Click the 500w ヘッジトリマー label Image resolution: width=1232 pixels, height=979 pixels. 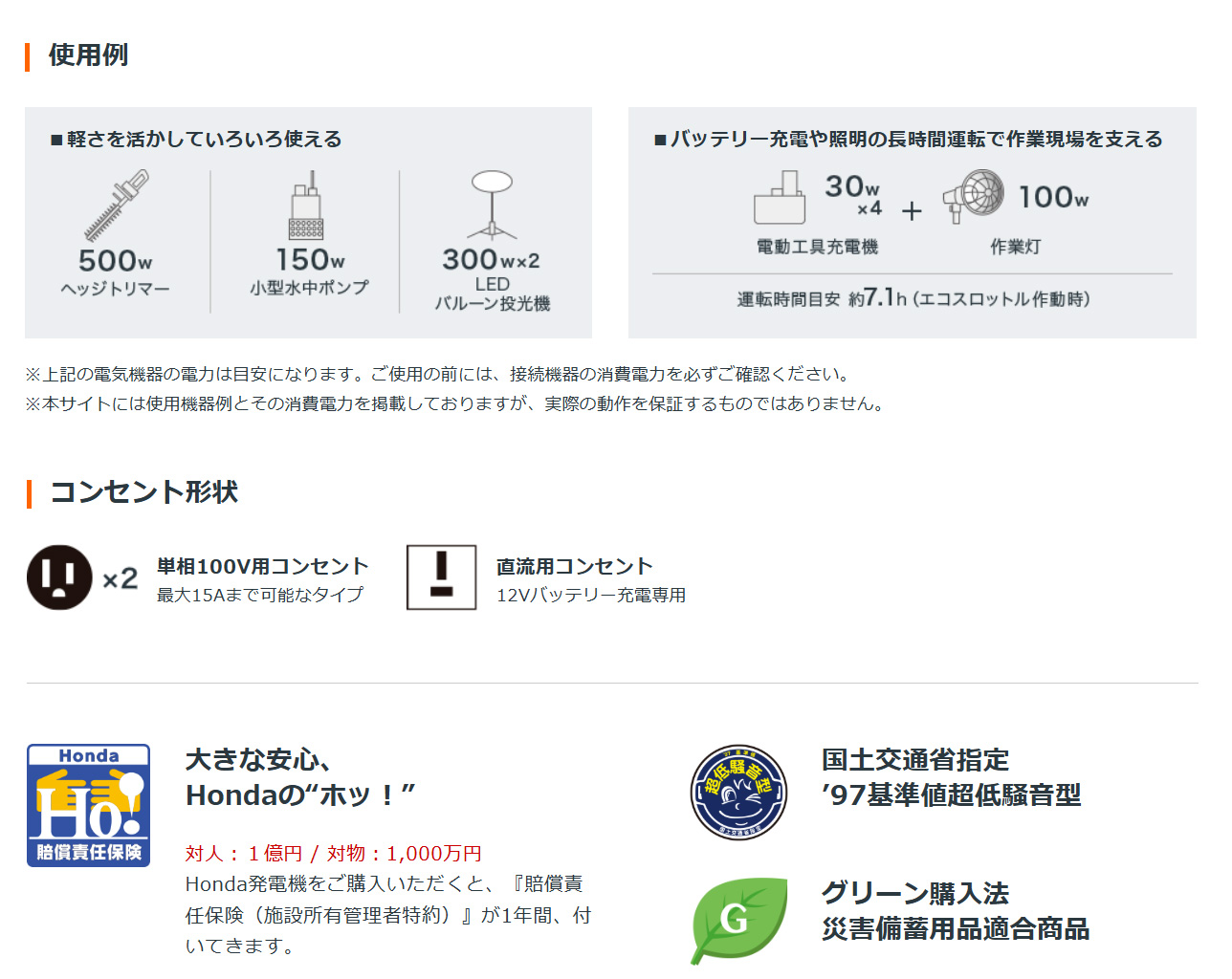115,272
